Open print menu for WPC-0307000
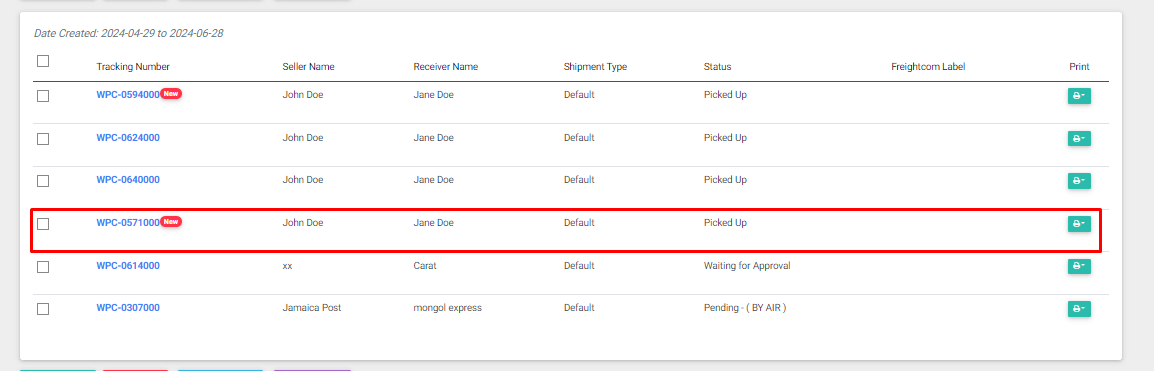The width and height of the screenshot is (1154, 371). coord(1079,309)
